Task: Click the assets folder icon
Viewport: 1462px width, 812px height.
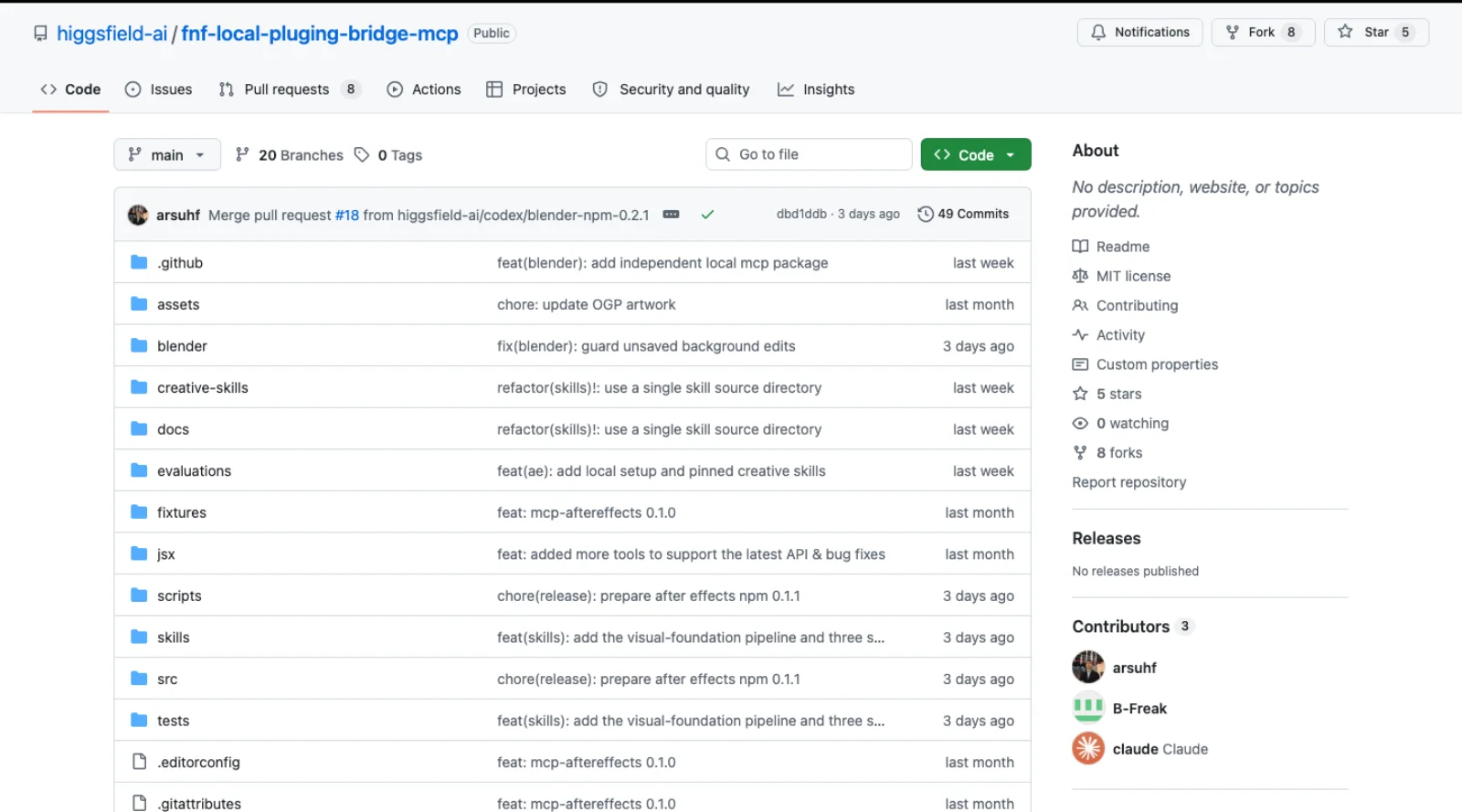Action: tap(139, 304)
